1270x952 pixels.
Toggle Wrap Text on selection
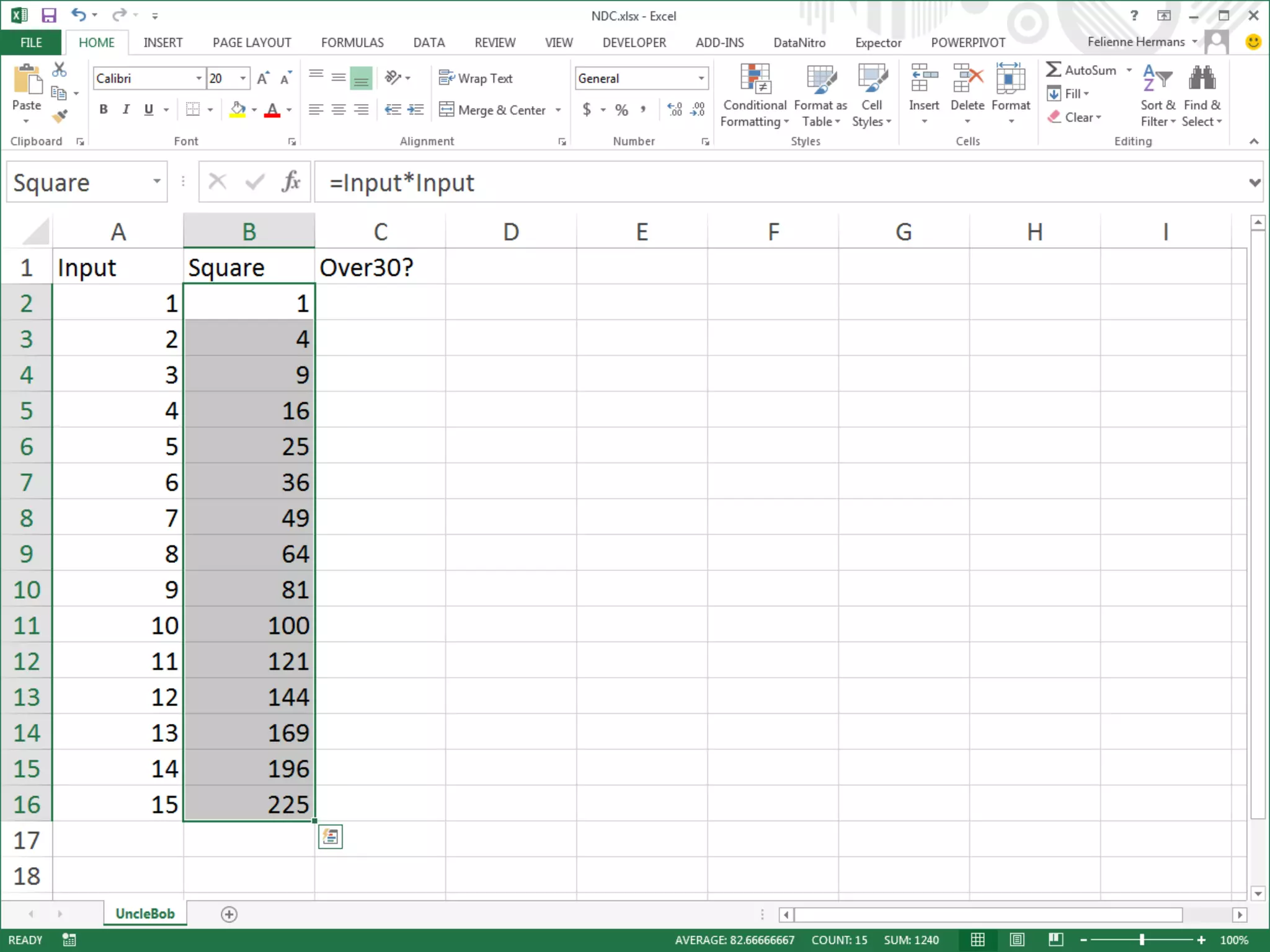tap(476, 78)
